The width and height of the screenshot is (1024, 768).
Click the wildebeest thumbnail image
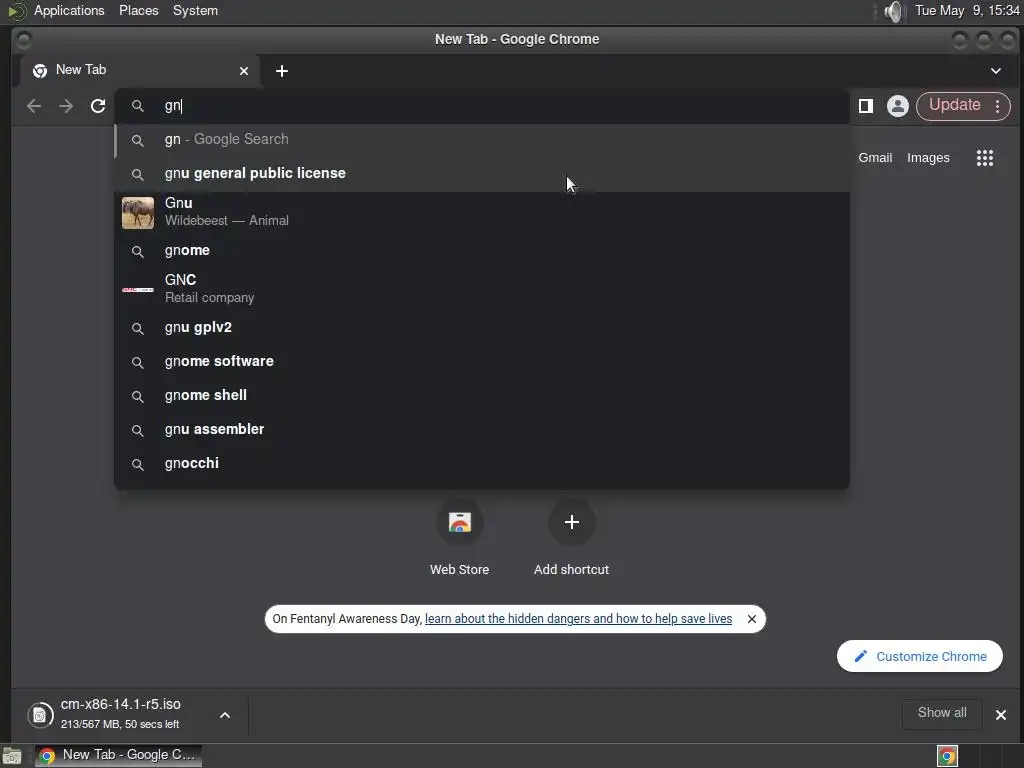138,212
